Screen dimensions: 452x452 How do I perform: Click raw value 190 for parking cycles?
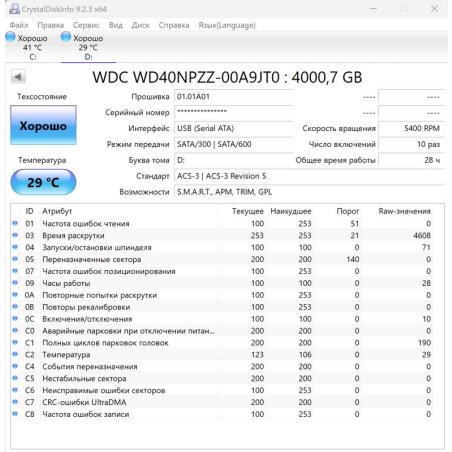tap(425, 343)
